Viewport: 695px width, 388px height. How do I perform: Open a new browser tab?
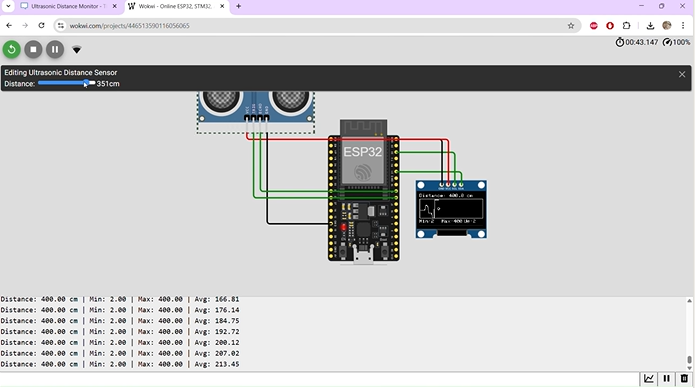(x=238, y=6)
